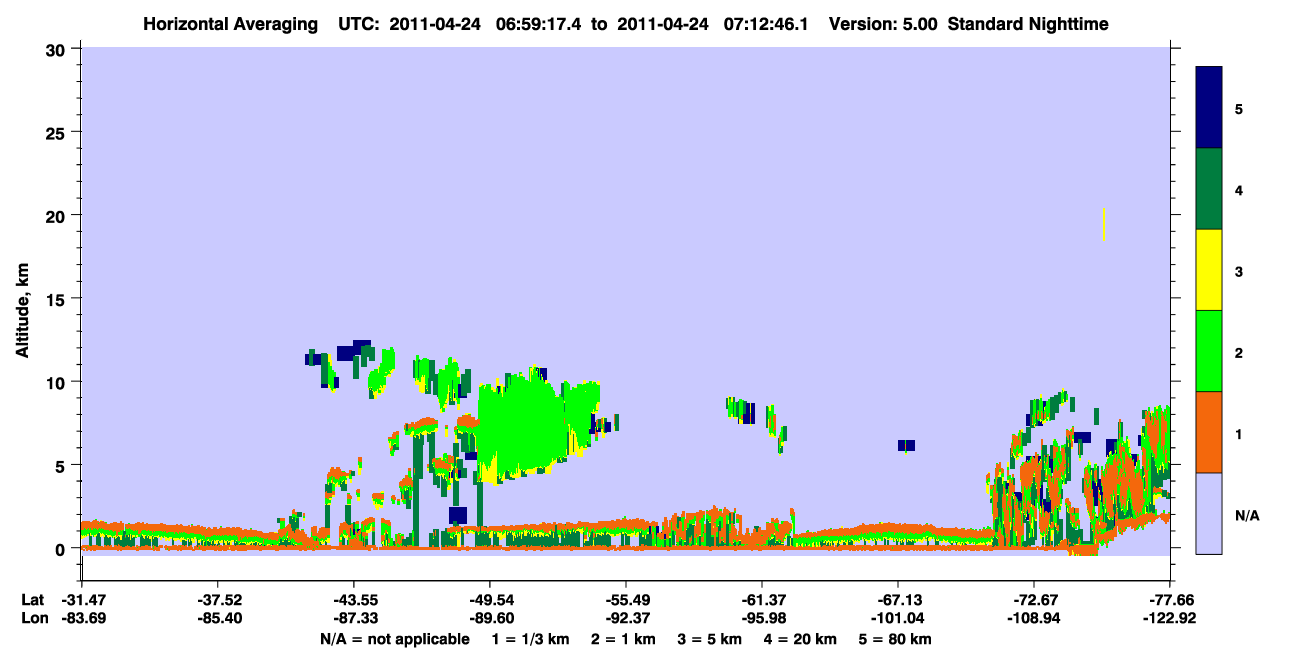1300x667 pixels.
Task: Click latitude value -67.13
Action: click(898, 600)
